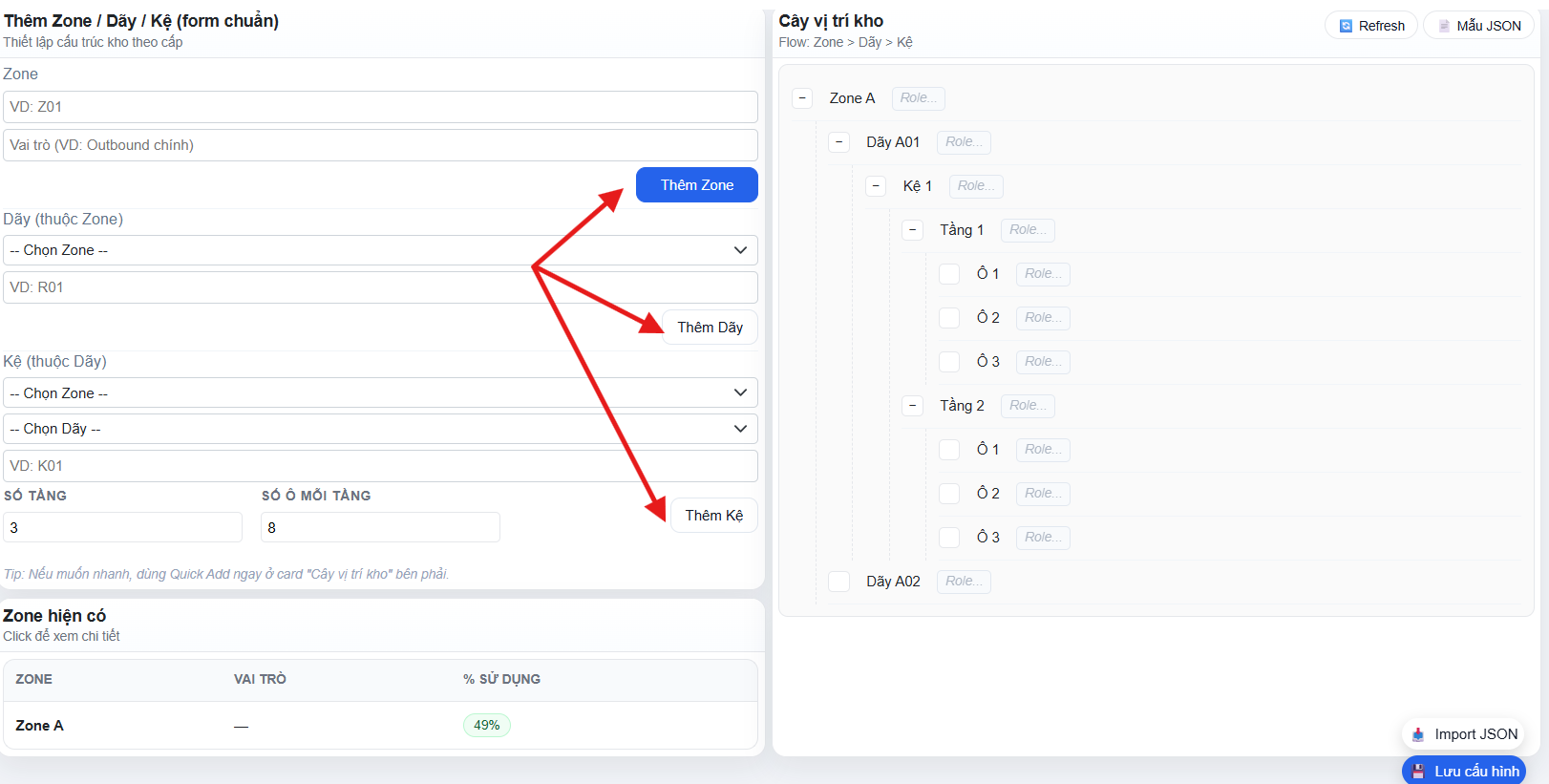Edit the Role field of Kệ 1
This screenshot has width=1549, height=784.
[976, 186]
